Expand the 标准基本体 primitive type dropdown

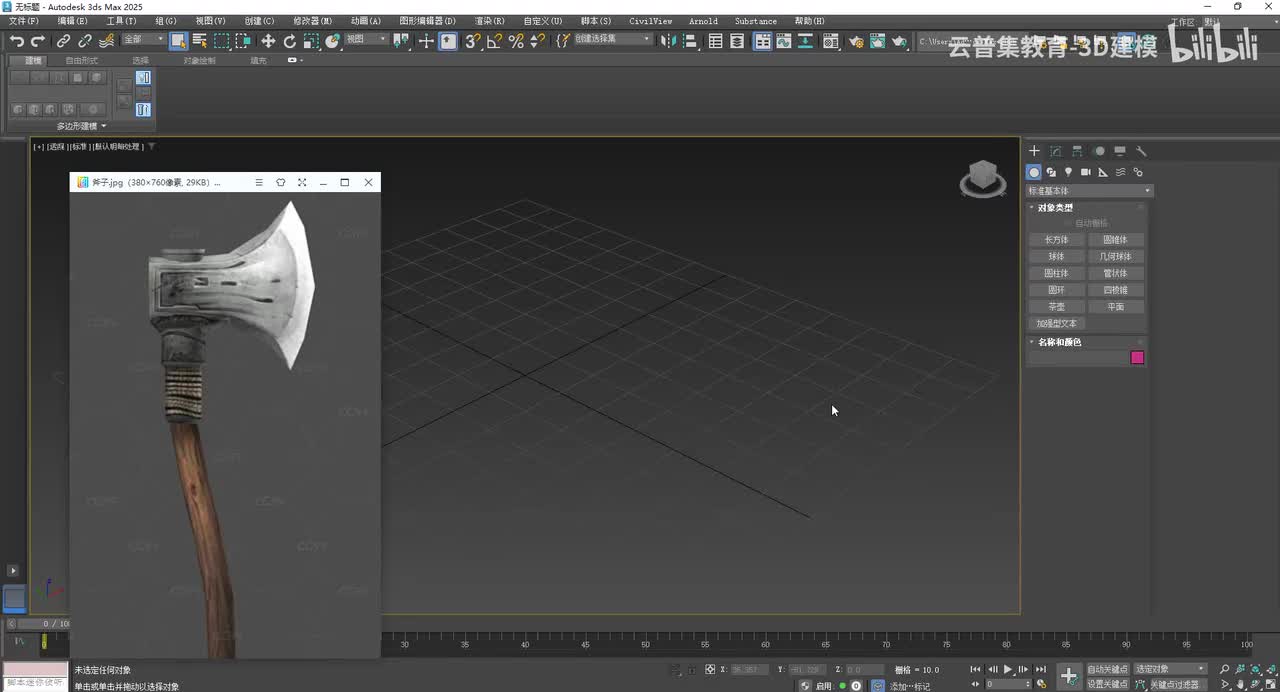1089,191
